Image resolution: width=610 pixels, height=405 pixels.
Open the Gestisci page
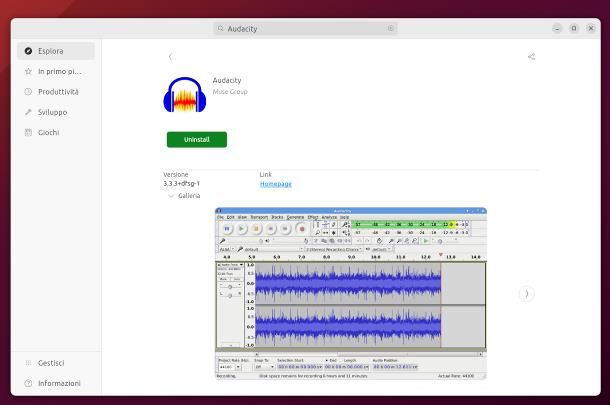[56, 363]
